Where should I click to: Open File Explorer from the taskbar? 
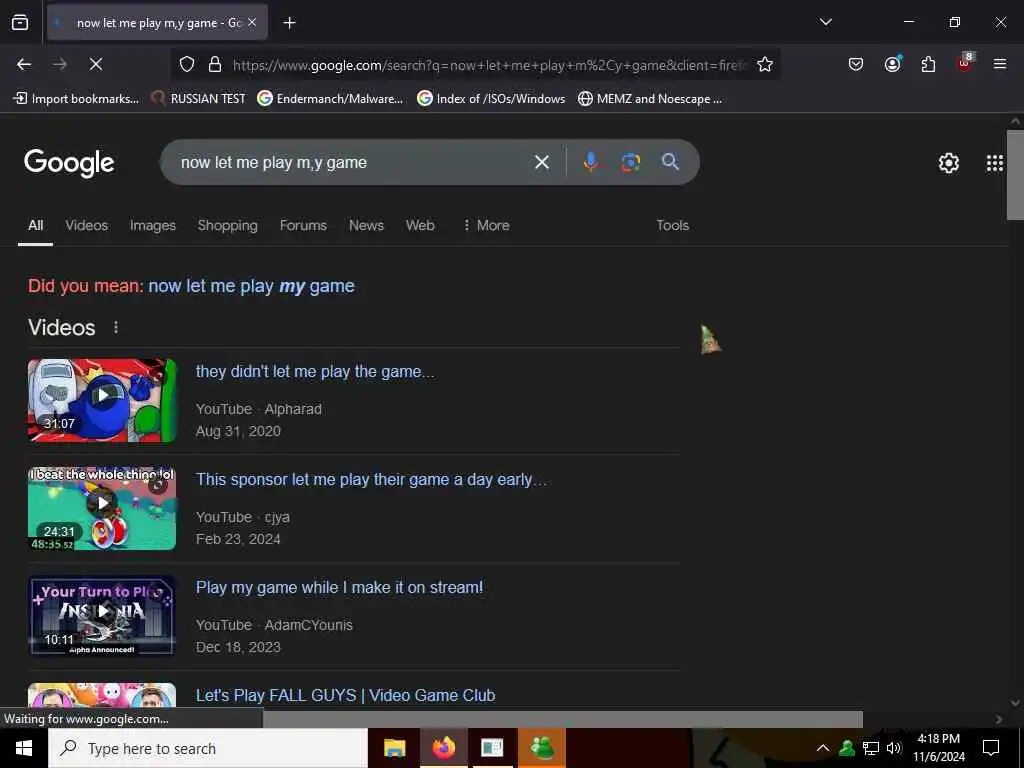coord(394,748)
